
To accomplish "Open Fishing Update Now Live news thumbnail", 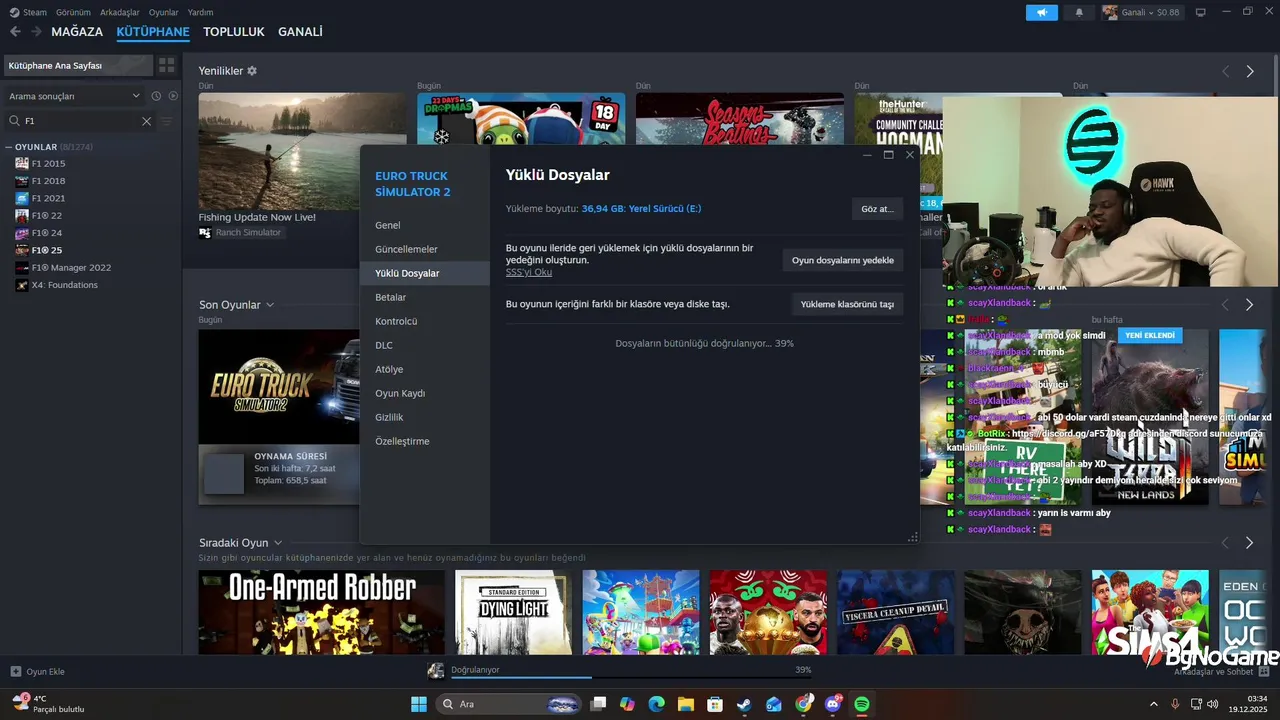I will tap(302, 151).
